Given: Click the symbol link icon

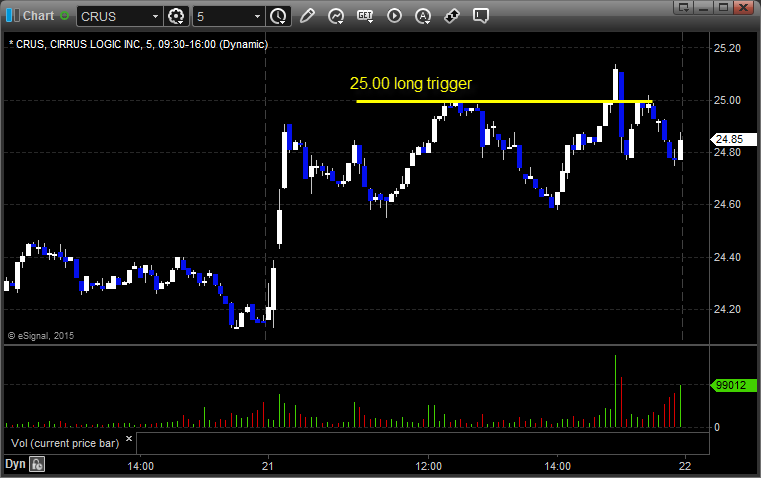Looking at the screenshot, I should [452, 16].
